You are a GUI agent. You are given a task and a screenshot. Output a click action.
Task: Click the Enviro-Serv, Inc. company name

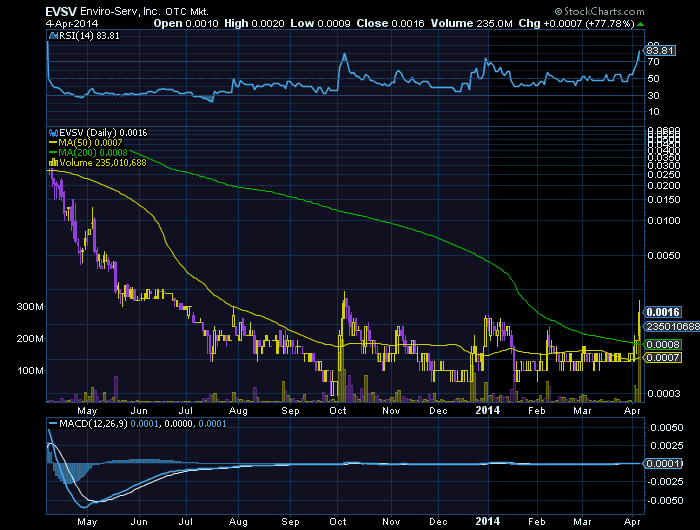tap(121, 12)
